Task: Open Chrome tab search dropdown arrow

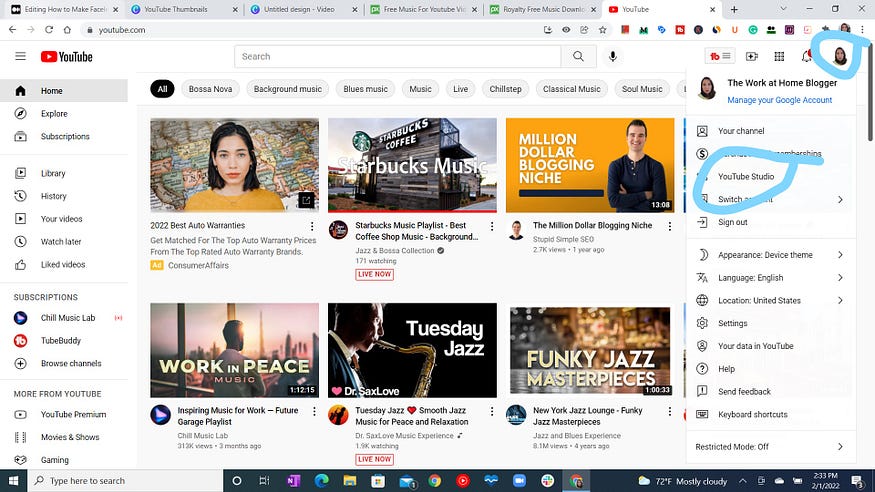Action: (x=783, y=9)
